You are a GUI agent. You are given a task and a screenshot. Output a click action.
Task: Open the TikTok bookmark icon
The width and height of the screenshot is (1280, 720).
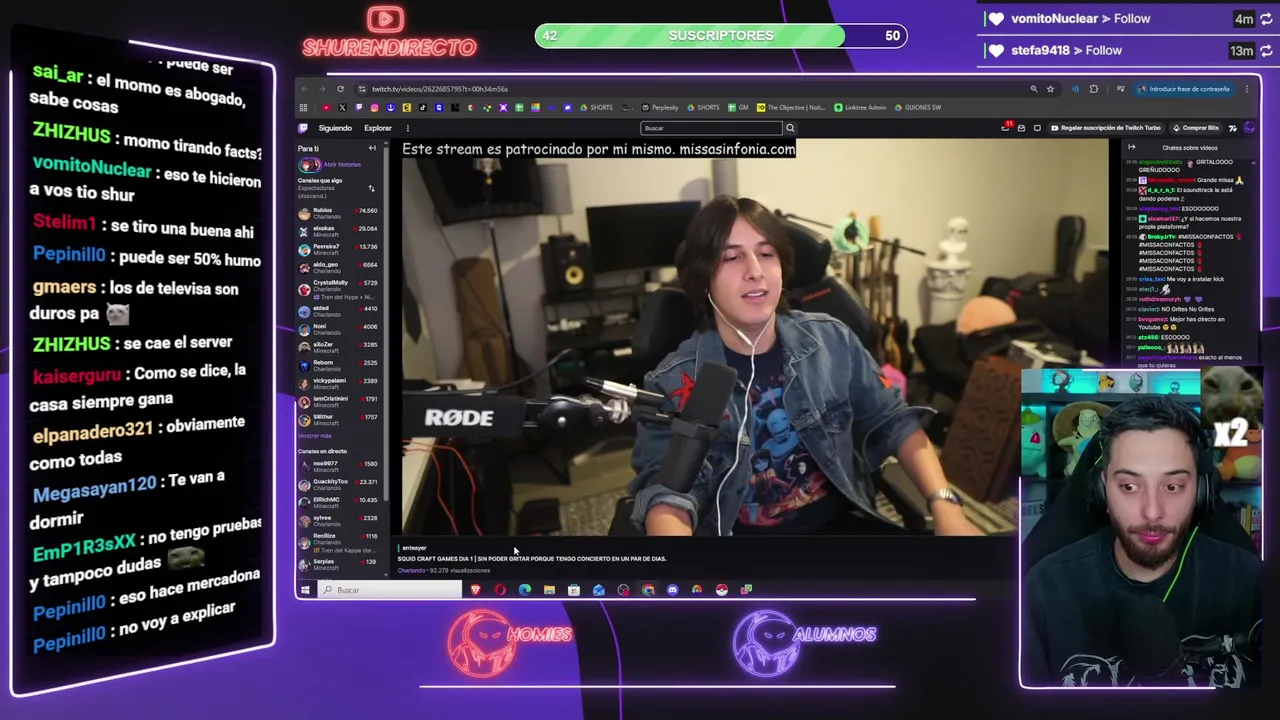click(x=422, y=108)
